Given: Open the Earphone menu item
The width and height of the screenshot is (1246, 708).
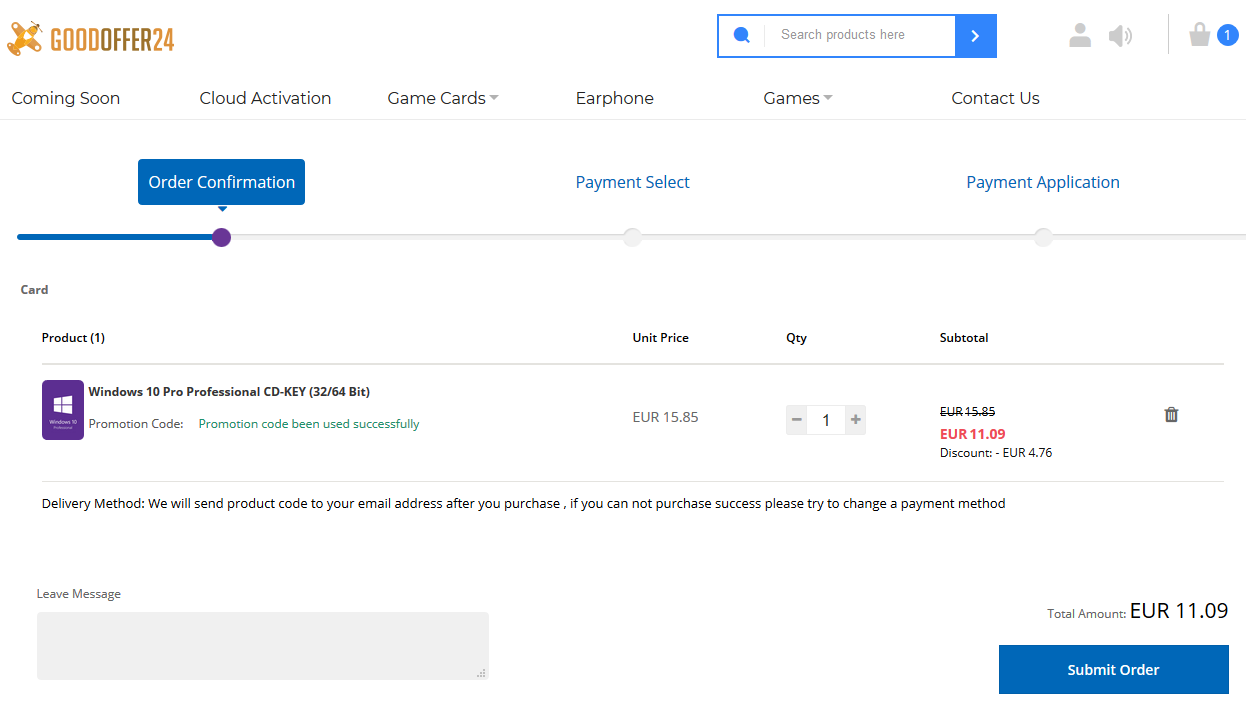Looking at the screenshot, I should (615, 98).
